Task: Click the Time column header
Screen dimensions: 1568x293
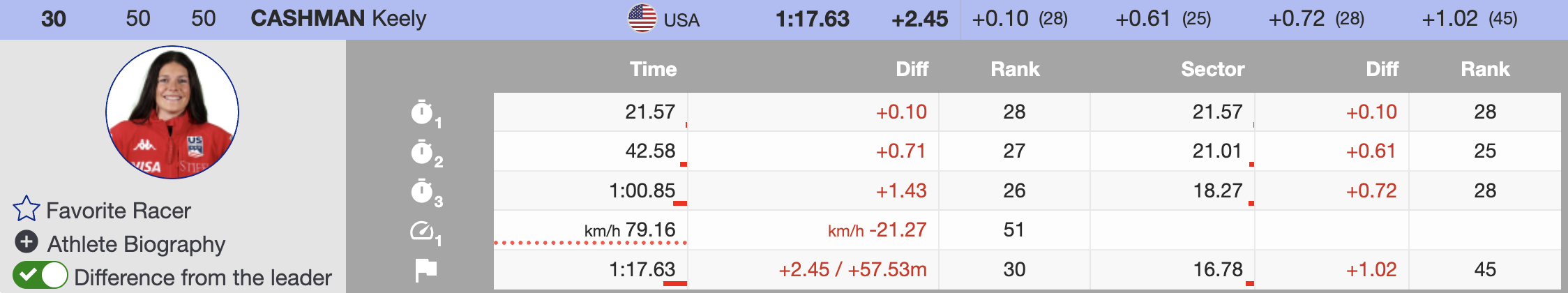Action: click(653, 69)
